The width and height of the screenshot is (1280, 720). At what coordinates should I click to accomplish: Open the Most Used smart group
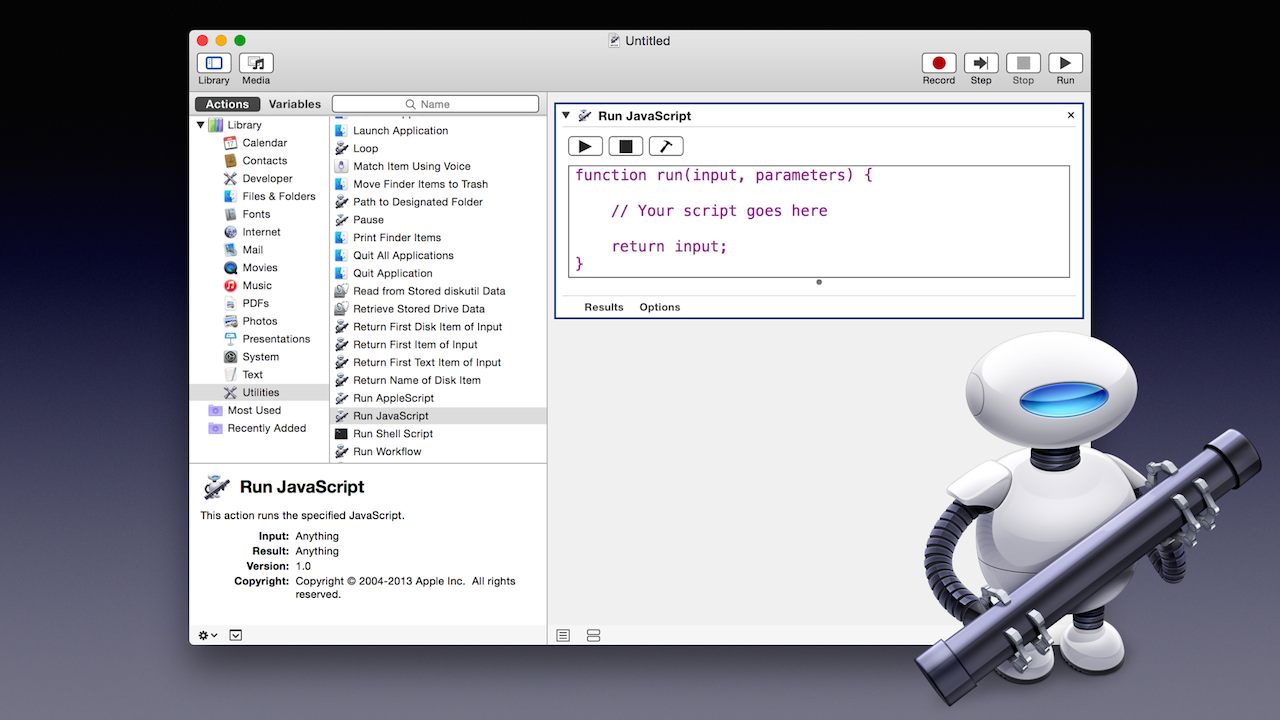point(254,411)
